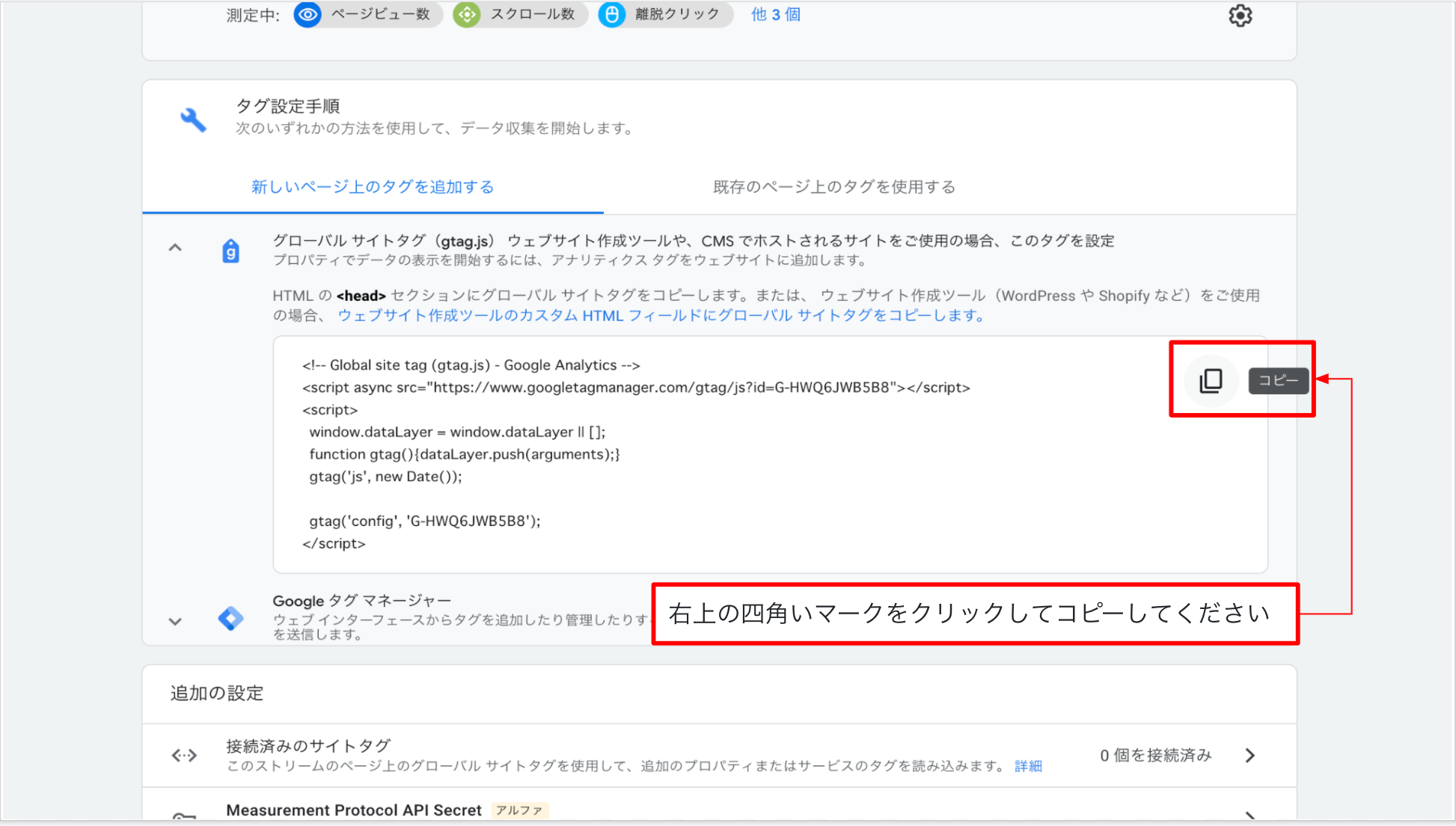Open the settings gear icon

click(1240, 15)
